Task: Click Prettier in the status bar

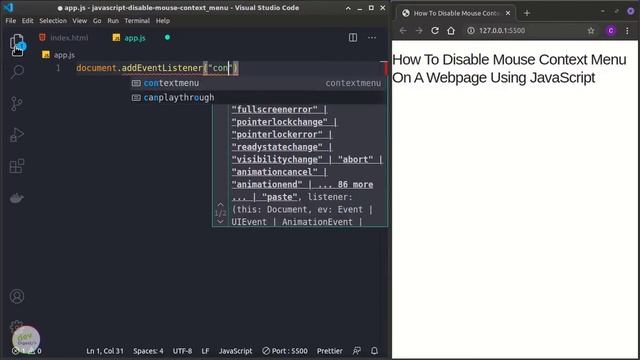Action: [x=330, y=351]
